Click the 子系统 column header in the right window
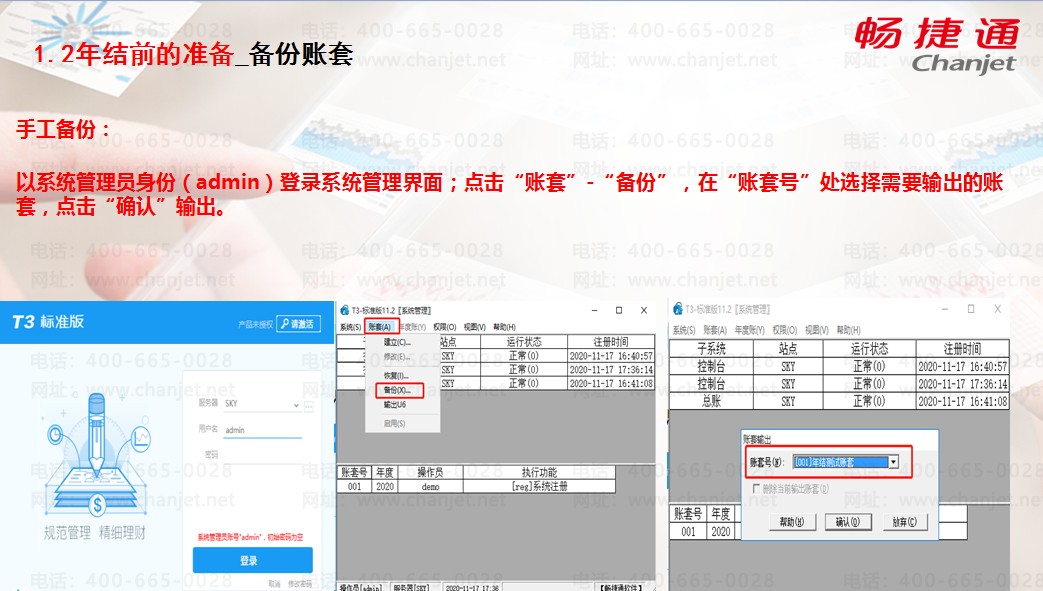This screenshot has height=591, width=1043. tap(711, 348)
